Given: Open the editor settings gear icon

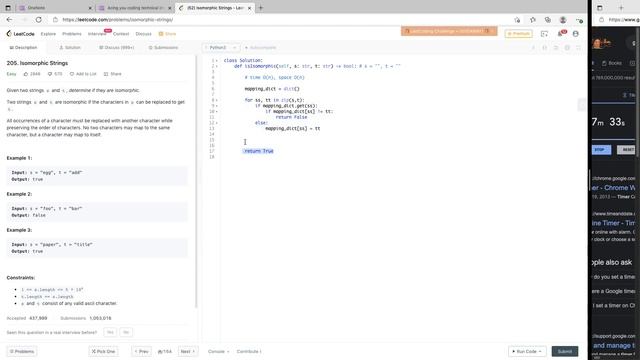Looking at the screenshot, I should pyautogui.click(x=567, y=48).
